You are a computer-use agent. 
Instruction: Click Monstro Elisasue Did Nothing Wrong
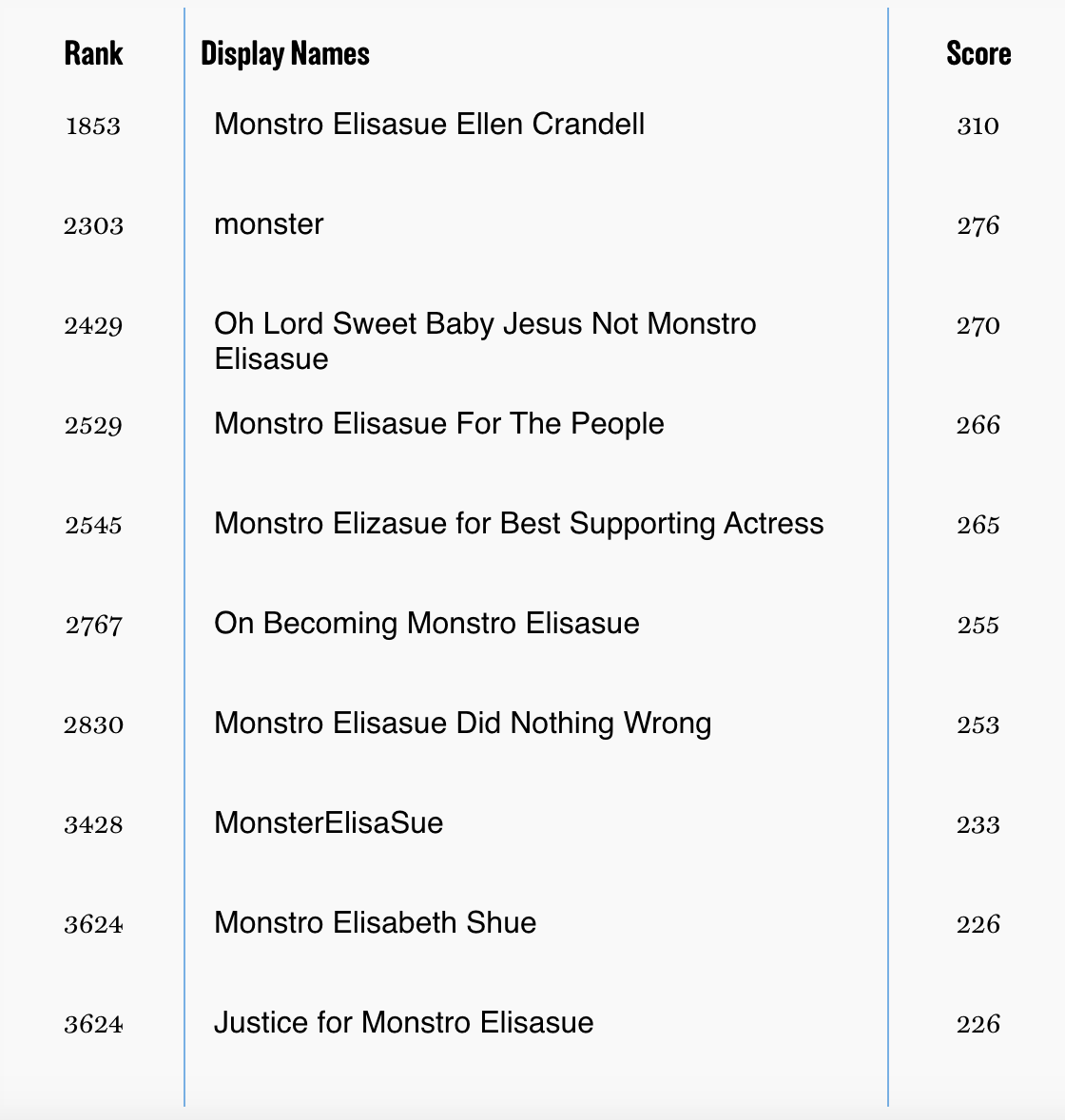pos(463,724)
